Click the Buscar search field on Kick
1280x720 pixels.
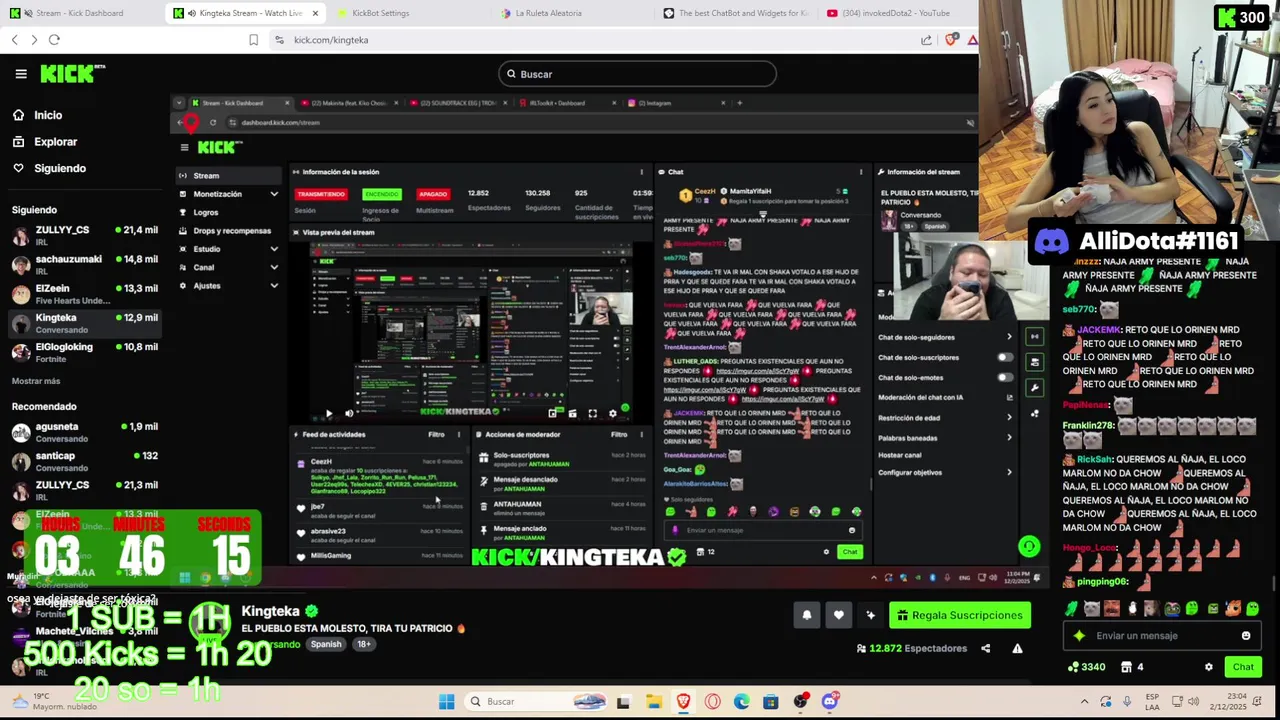click(x=637, y=74)
